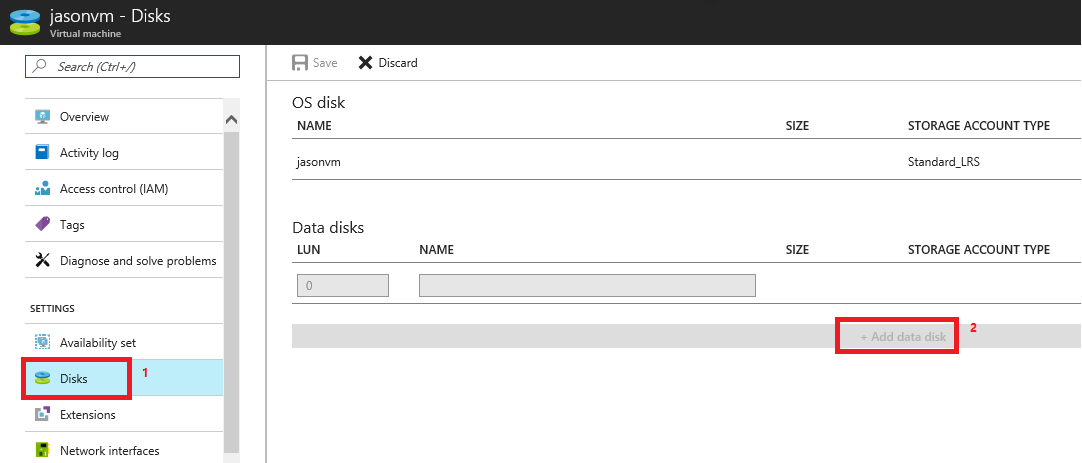Click the Add data disk button
Image resolution: width=1082 pixels, height=463 pixels.
tap(902, 337)
